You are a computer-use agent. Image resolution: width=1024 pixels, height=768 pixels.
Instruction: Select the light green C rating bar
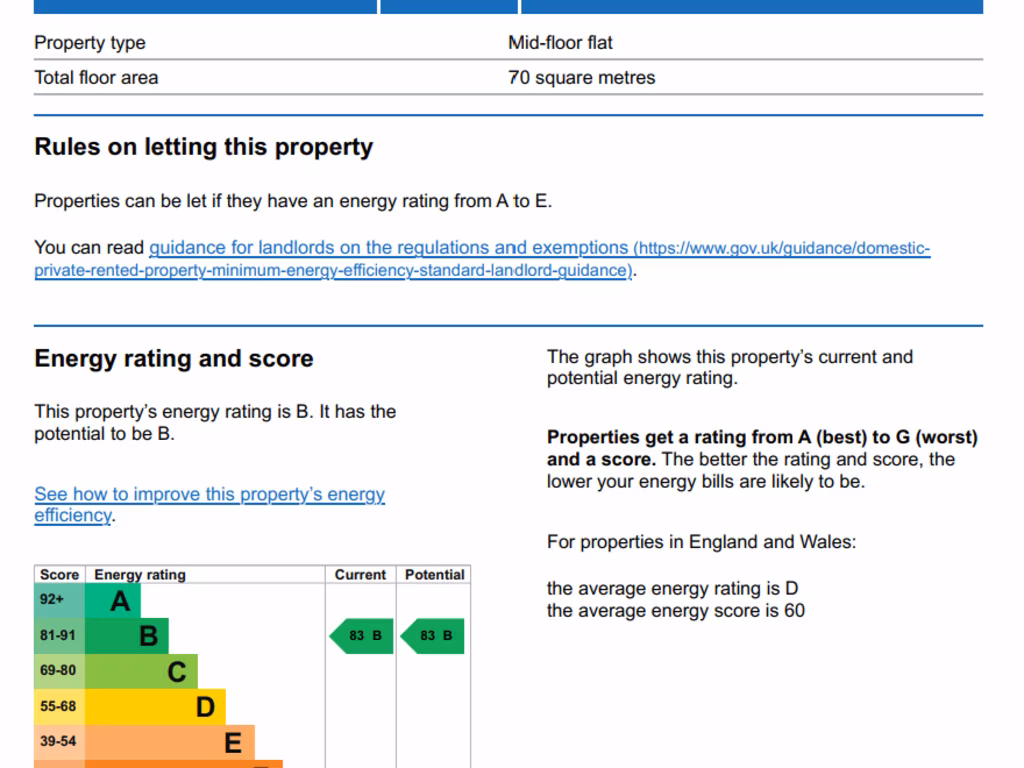pos(142,671)
